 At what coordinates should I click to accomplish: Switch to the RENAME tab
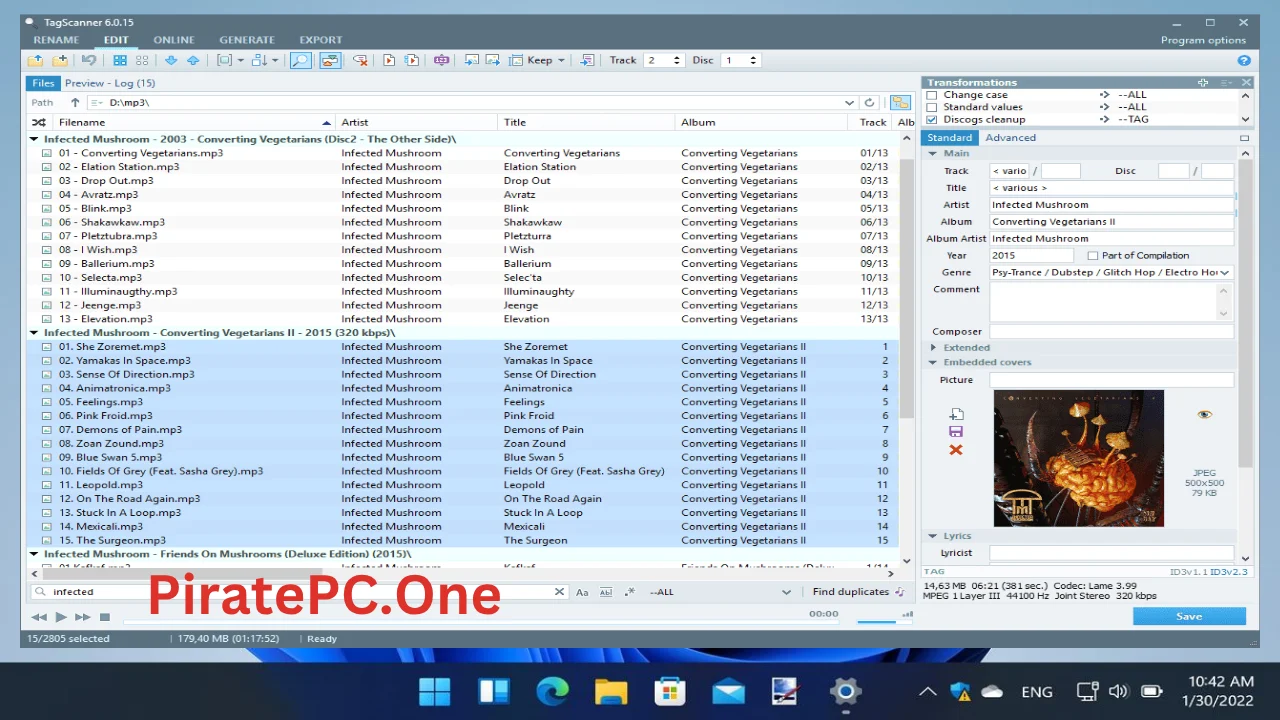tap(56, 40)
